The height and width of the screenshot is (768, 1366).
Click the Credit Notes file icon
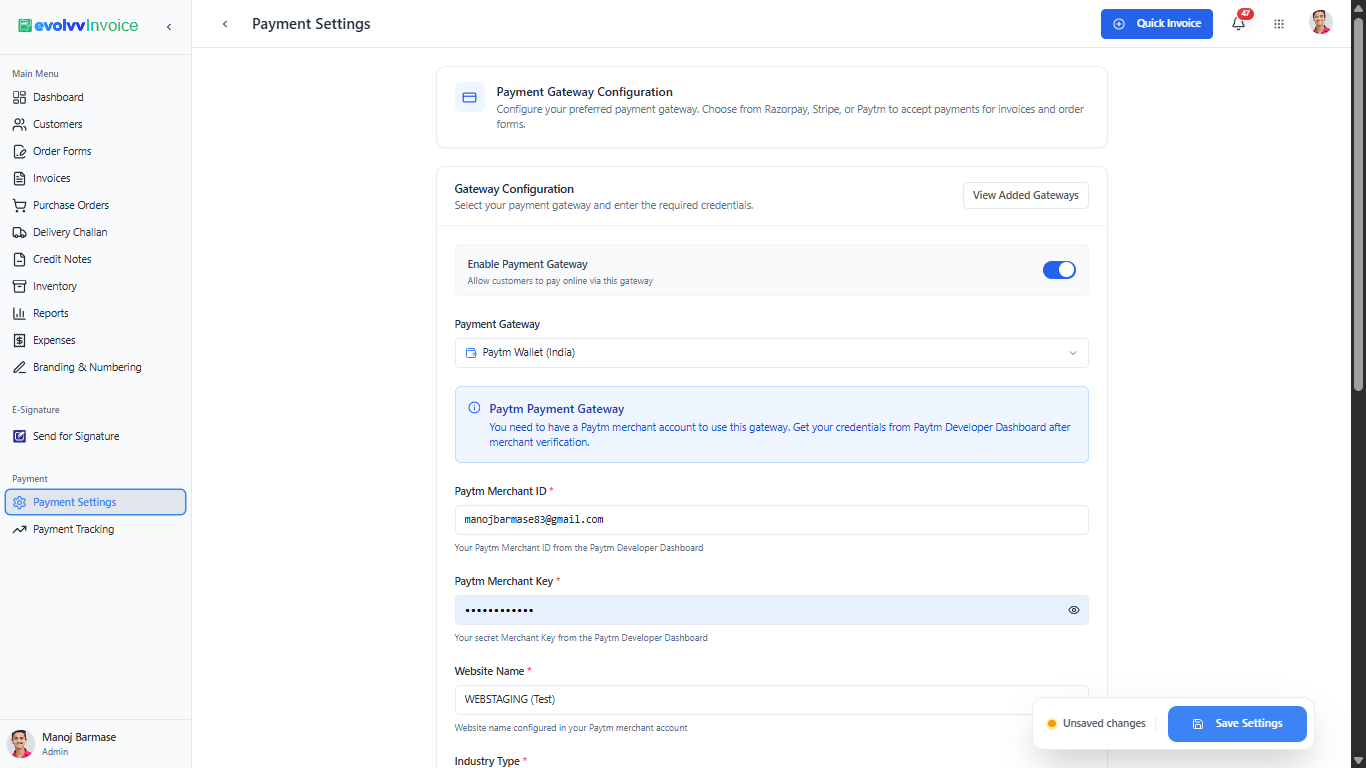point(19,259)
